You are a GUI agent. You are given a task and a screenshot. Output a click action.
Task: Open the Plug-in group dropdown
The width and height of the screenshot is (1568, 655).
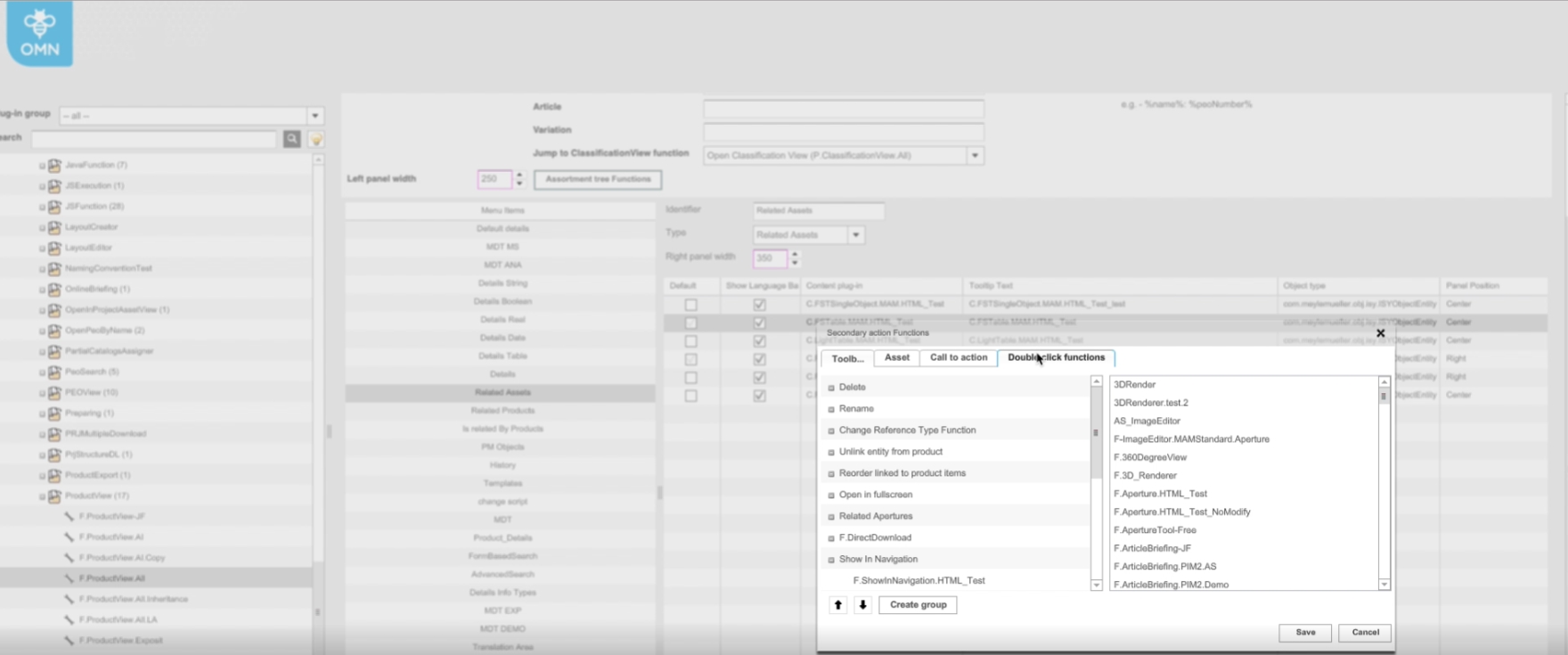coord(314,116)
